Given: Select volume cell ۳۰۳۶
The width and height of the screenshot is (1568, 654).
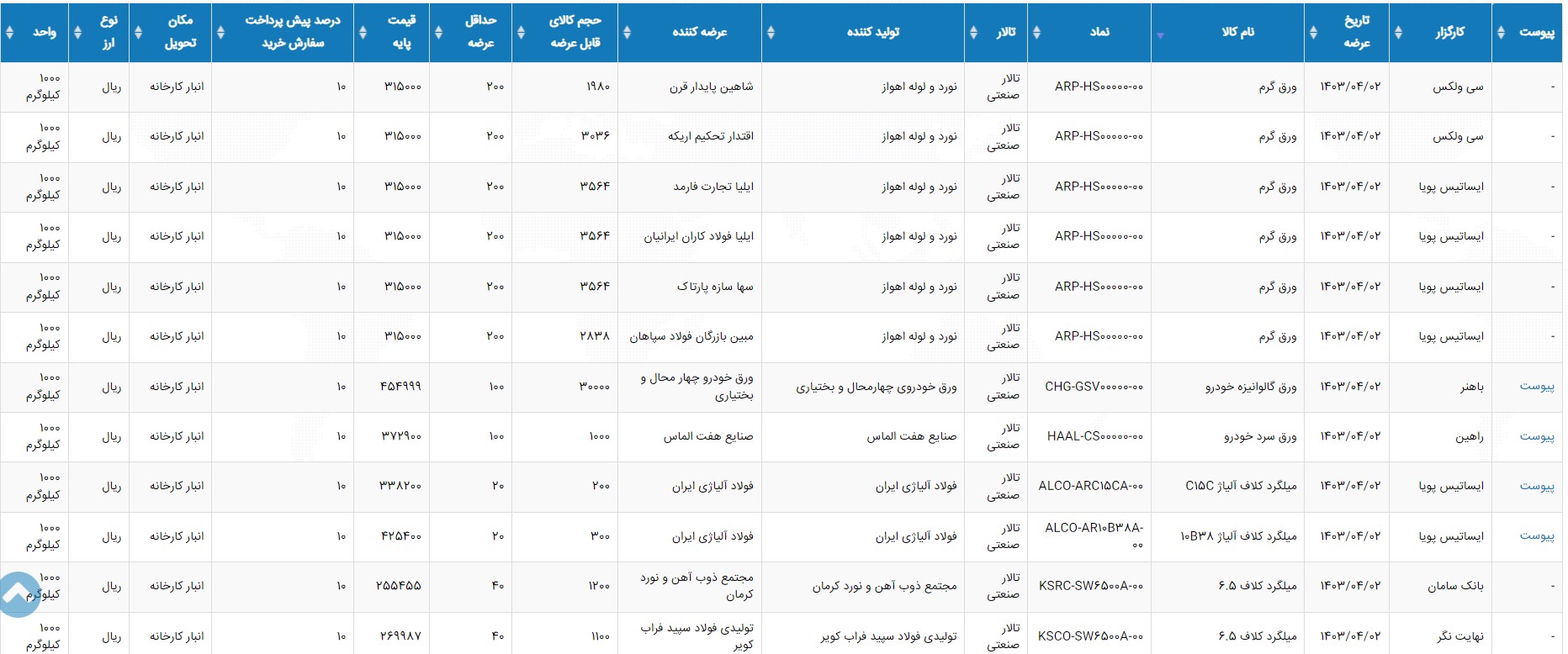Looking at the screenshot, I should coord(596,136).
